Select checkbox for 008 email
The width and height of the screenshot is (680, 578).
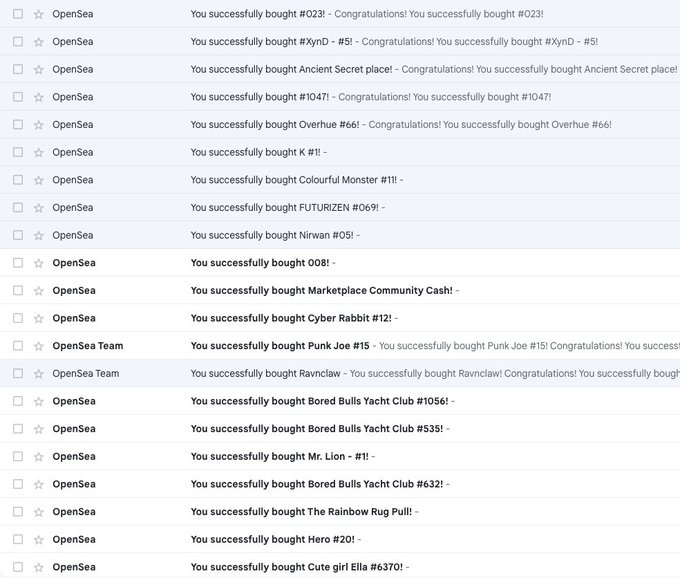(18, 263)
